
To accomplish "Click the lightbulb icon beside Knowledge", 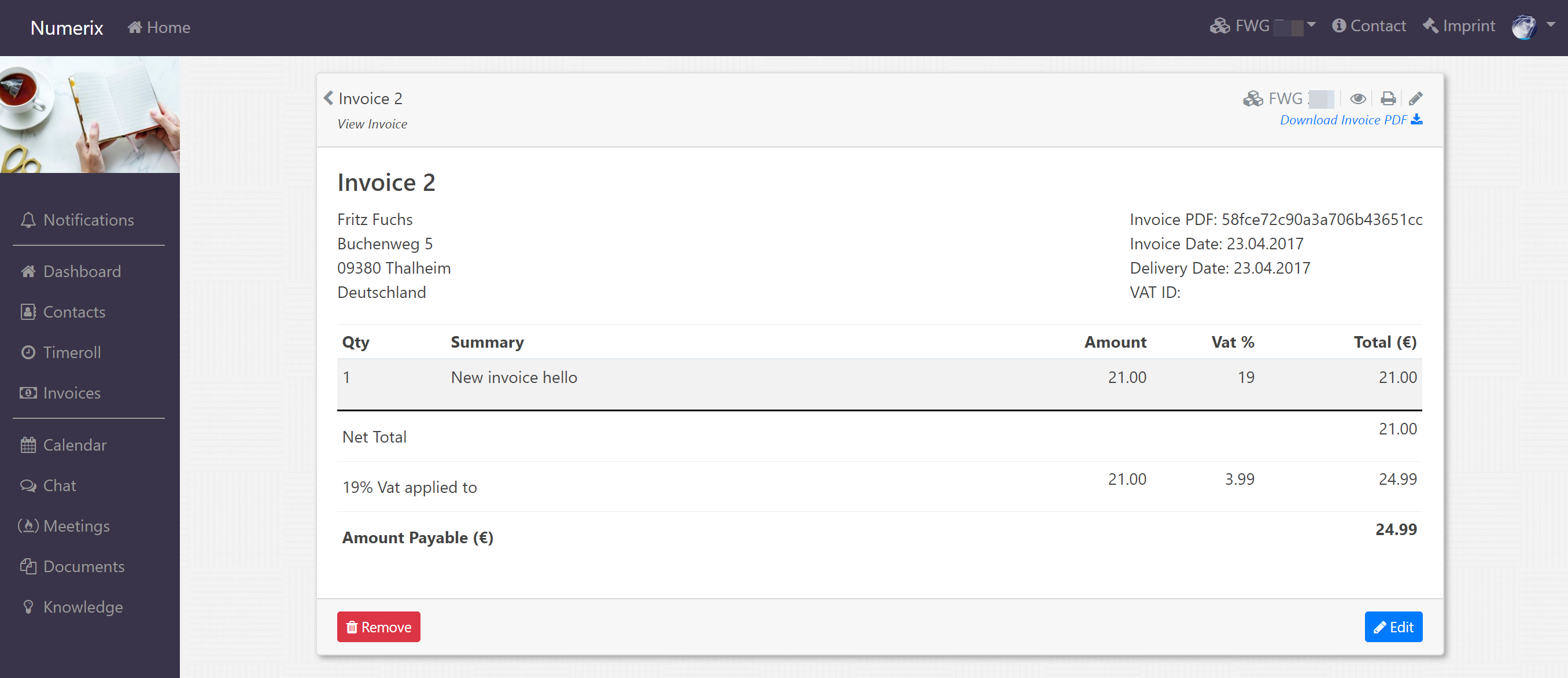I will (x=28, y=606).
